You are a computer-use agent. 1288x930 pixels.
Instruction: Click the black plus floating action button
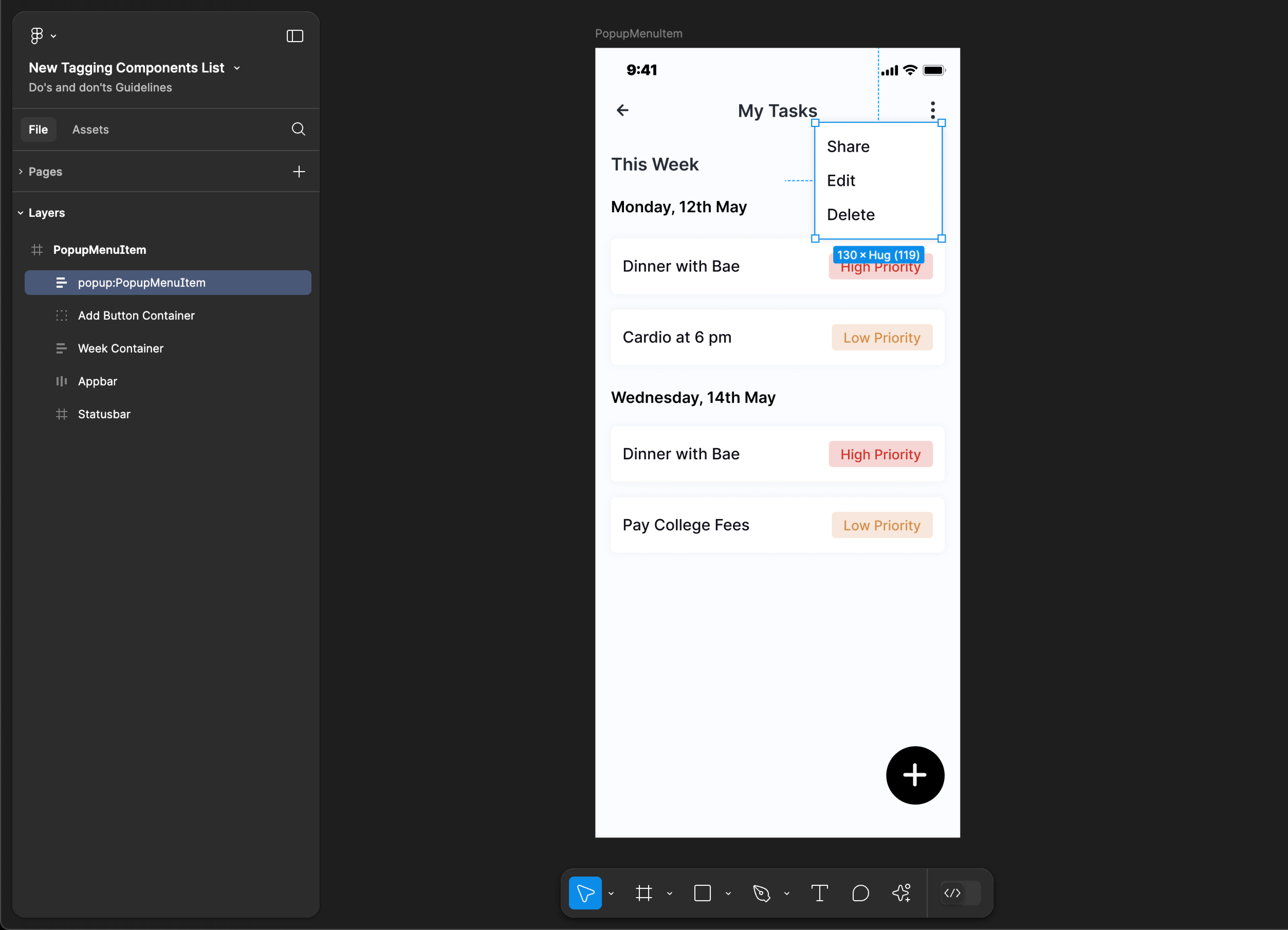[915, 775]
